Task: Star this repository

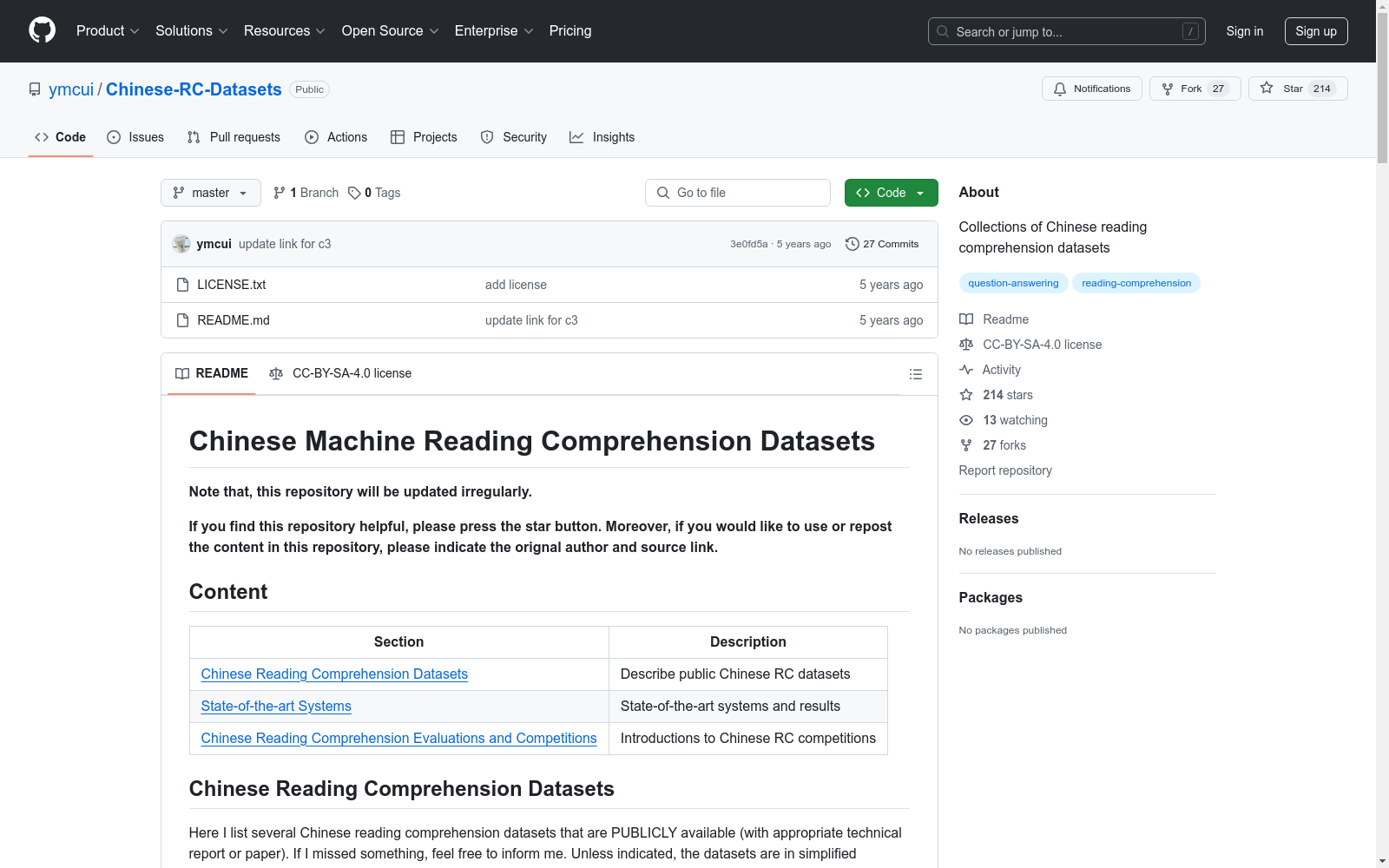Action: click(x=1298, y=89)
